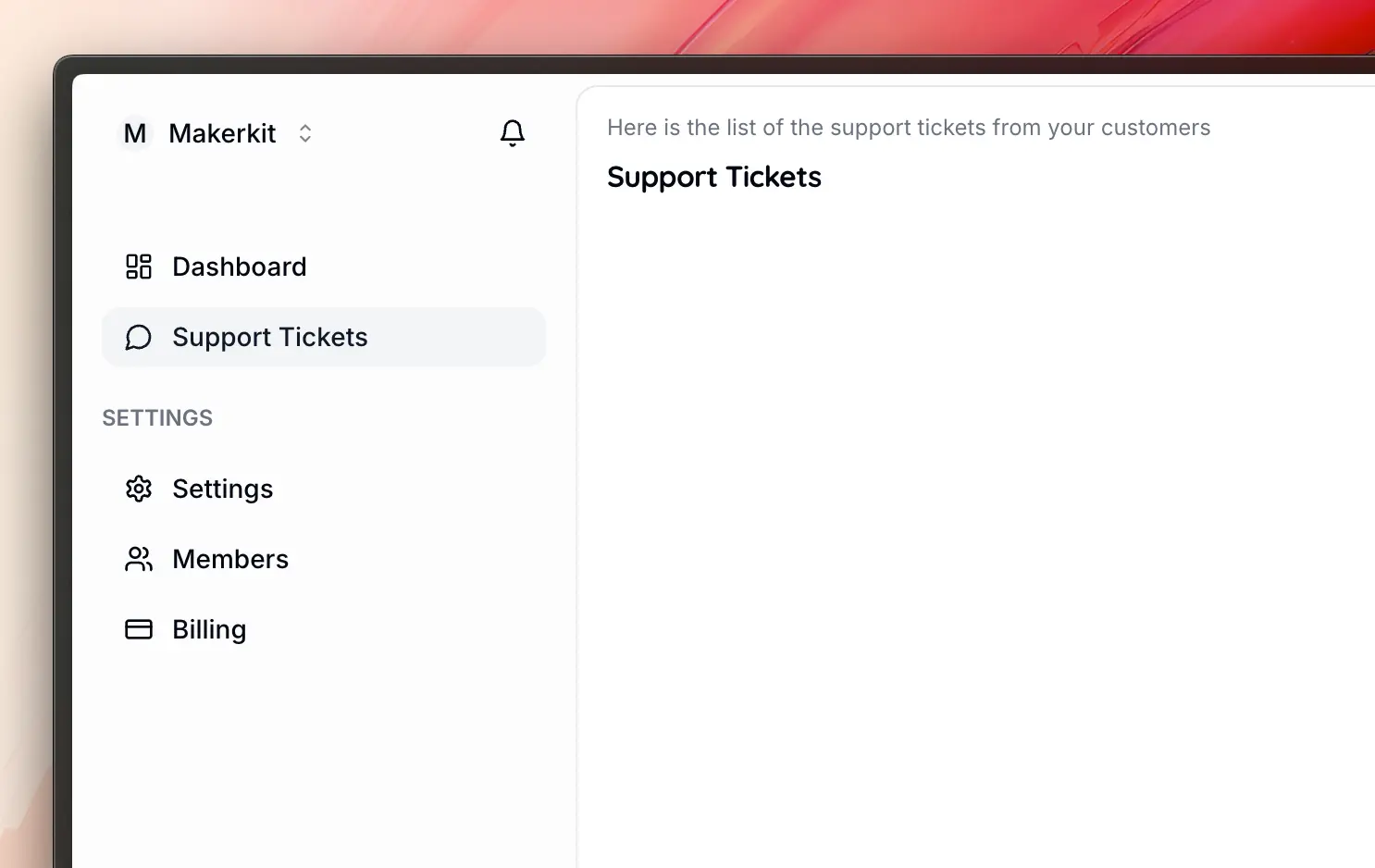Click the Billing credit card icon

click(139, 629)
